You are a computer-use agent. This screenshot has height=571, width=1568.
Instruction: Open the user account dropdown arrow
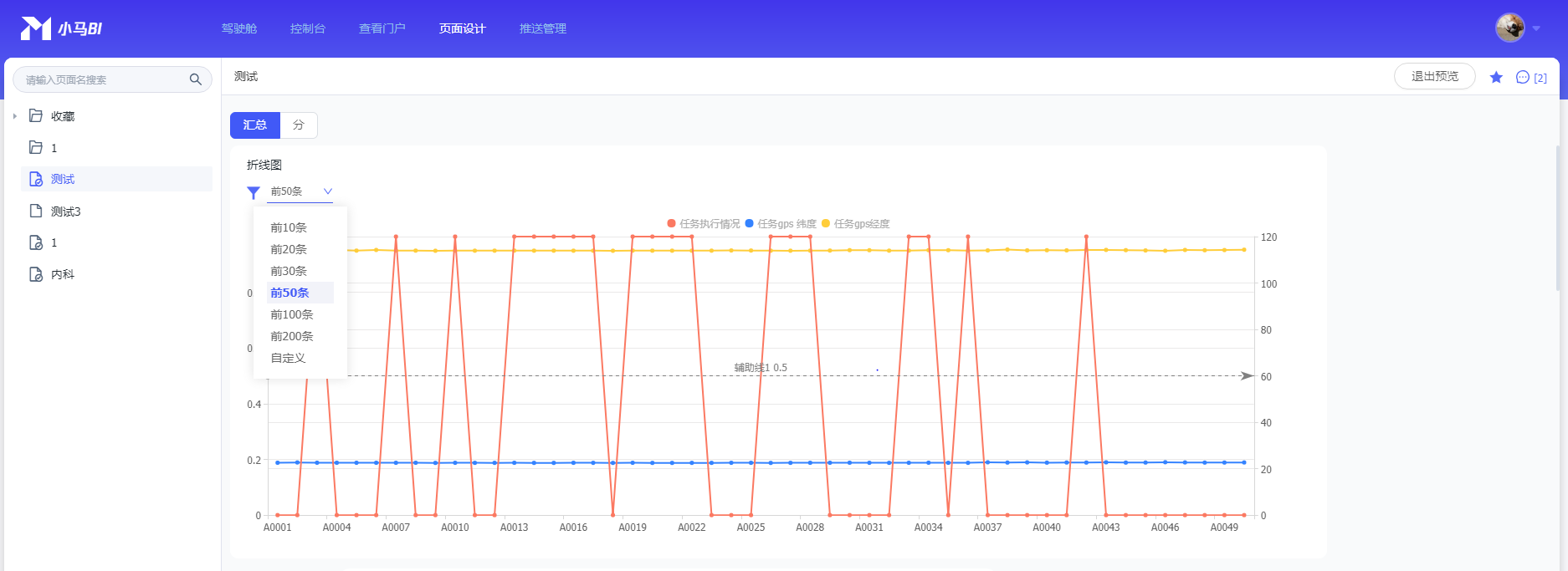[x=1536, y=28]
